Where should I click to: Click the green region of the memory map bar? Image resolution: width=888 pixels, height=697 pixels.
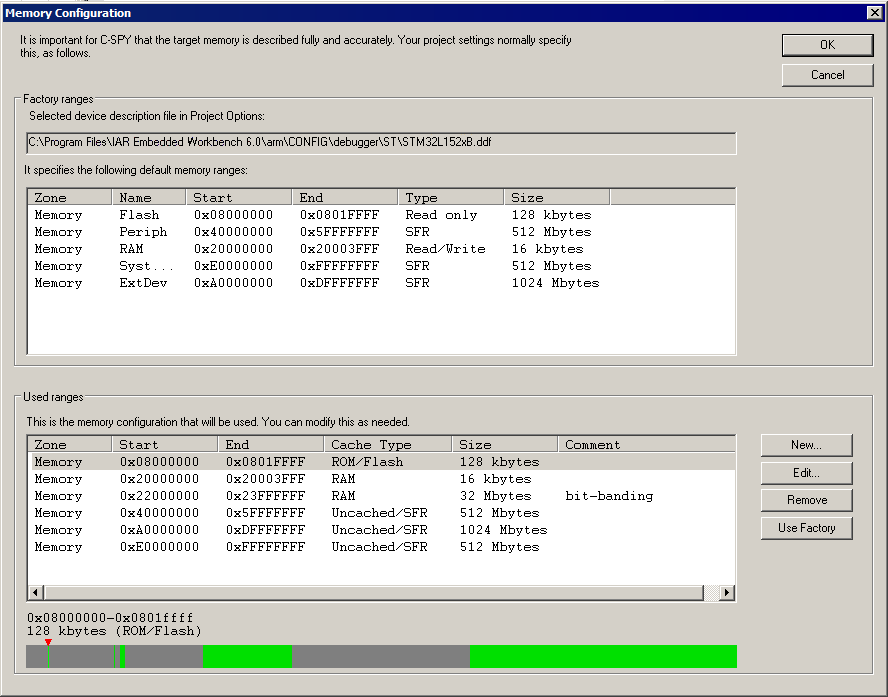600,657
